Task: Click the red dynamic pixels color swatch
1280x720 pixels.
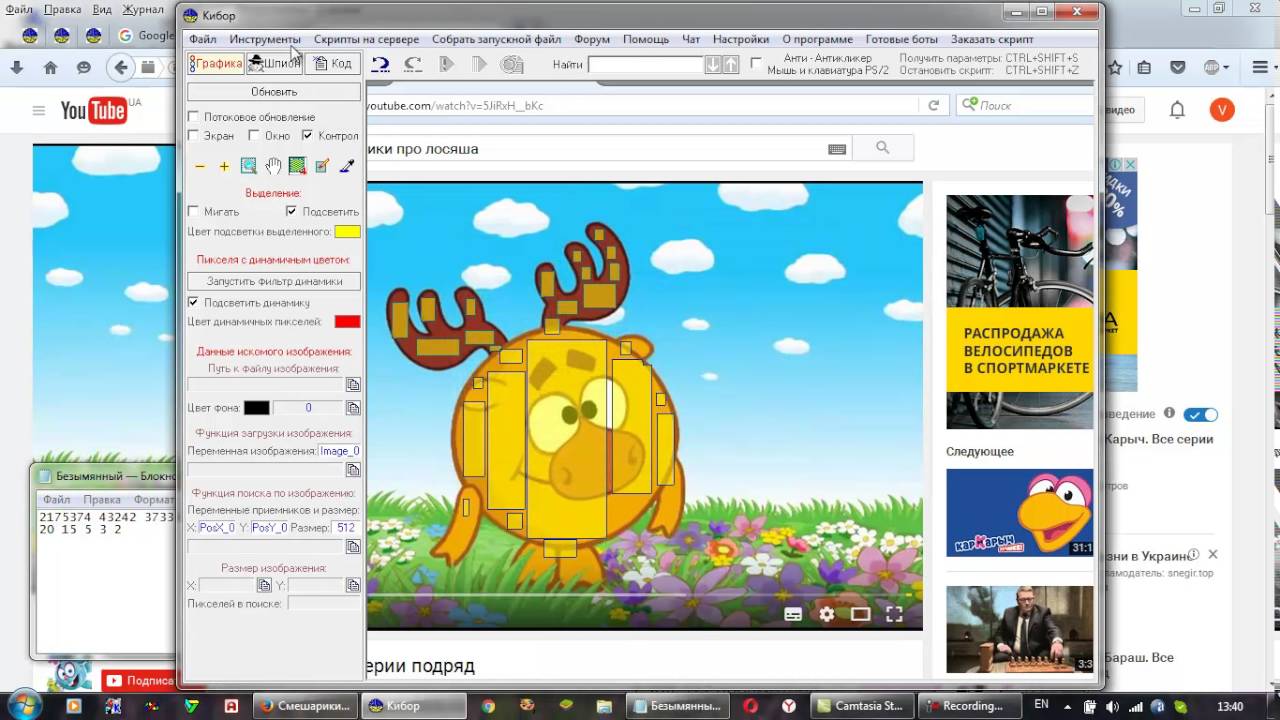Action: pyautogui.click(x=347, y=322)
